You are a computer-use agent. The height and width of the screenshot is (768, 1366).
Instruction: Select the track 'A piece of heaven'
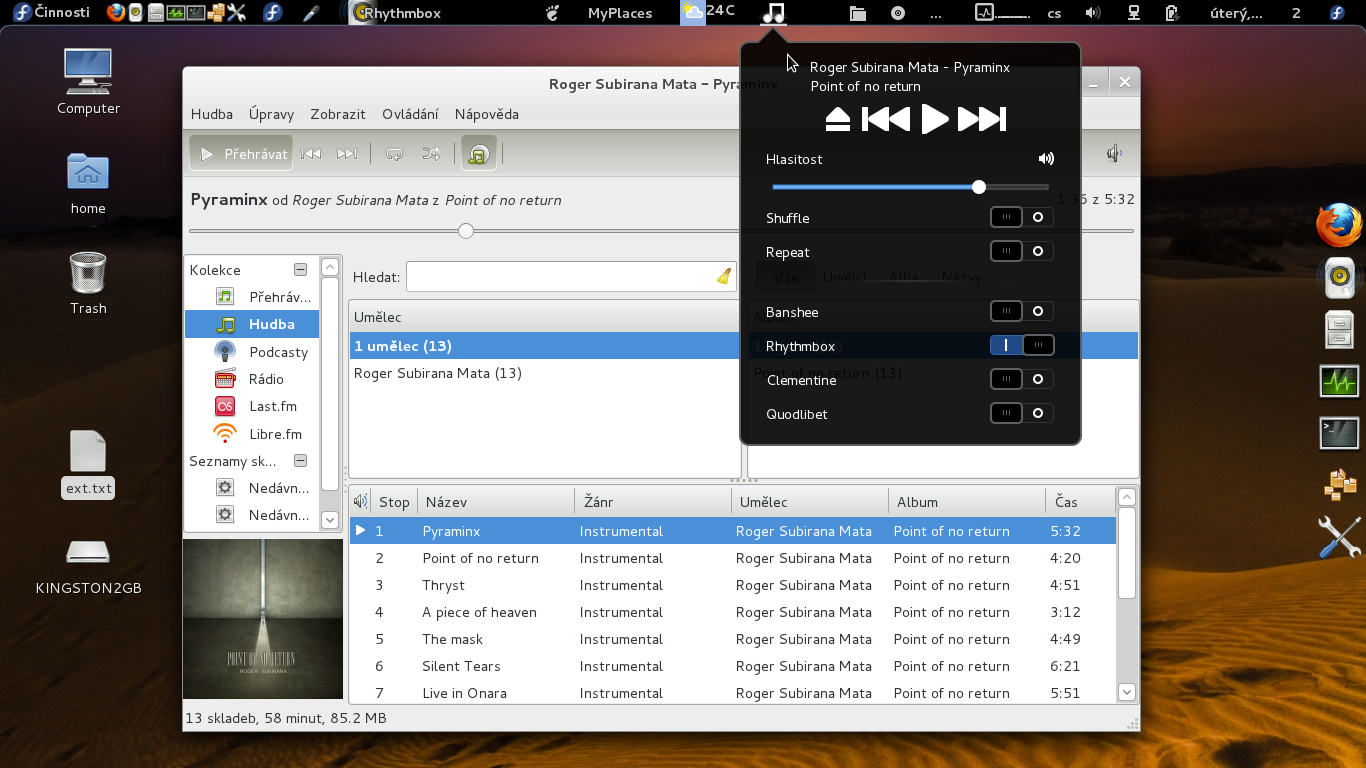732,612
